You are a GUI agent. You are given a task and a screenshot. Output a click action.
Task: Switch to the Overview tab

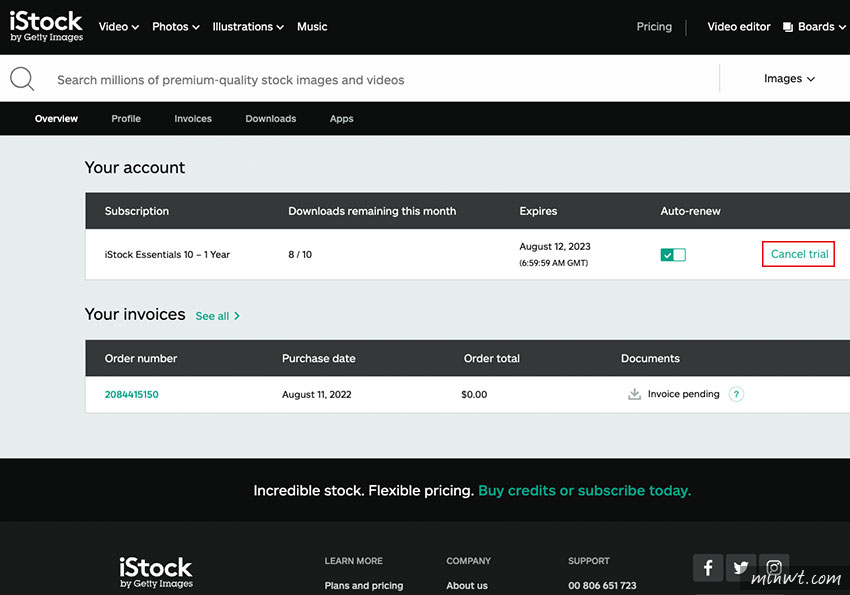(56, 119)
